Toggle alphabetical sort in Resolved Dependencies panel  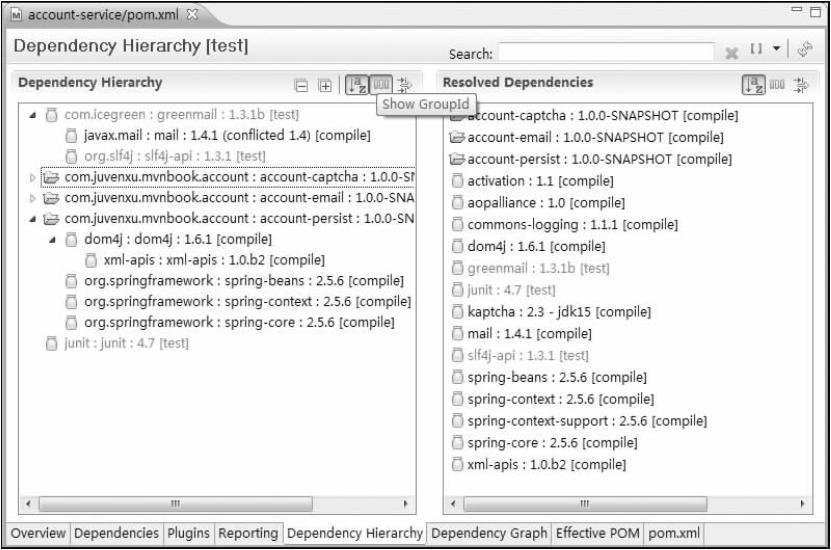[x=753, y=85]
